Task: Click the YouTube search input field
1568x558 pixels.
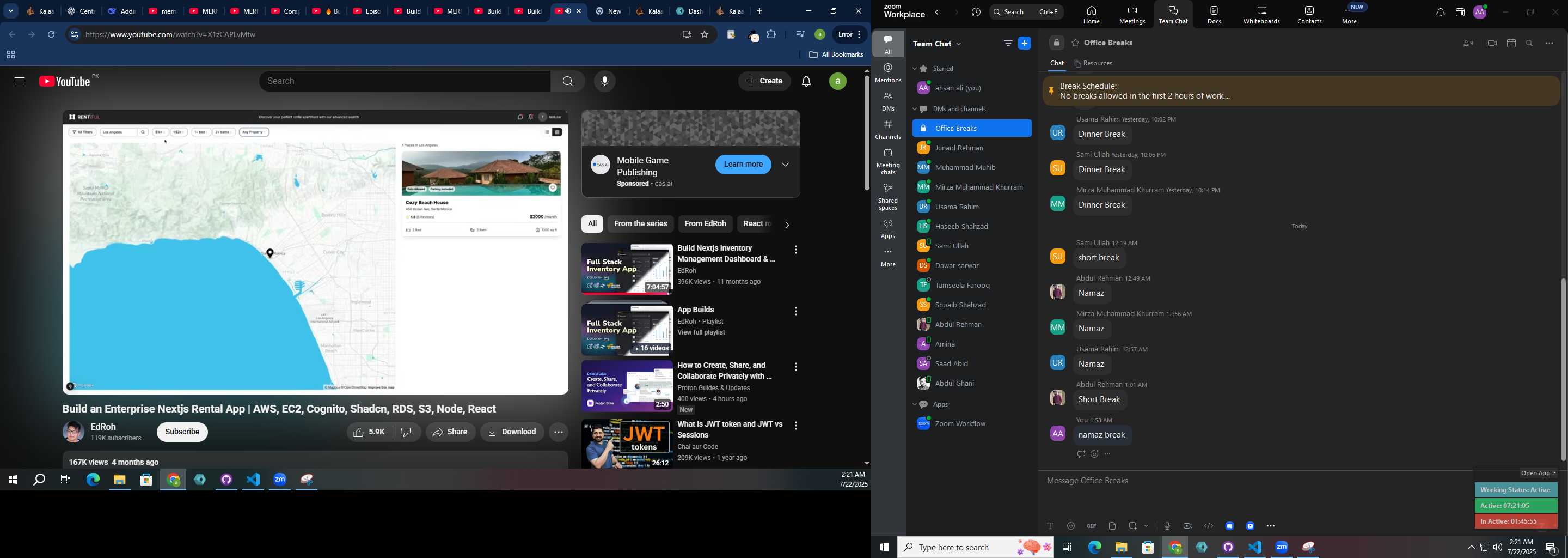Action: [x=405, y=81]
